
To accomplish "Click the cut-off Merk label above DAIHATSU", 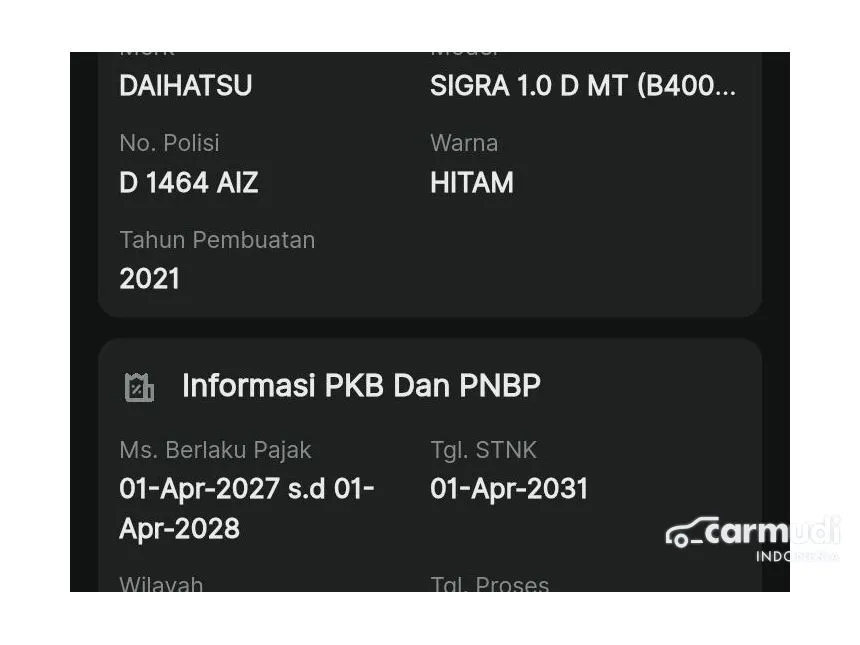I will (147, 54).
